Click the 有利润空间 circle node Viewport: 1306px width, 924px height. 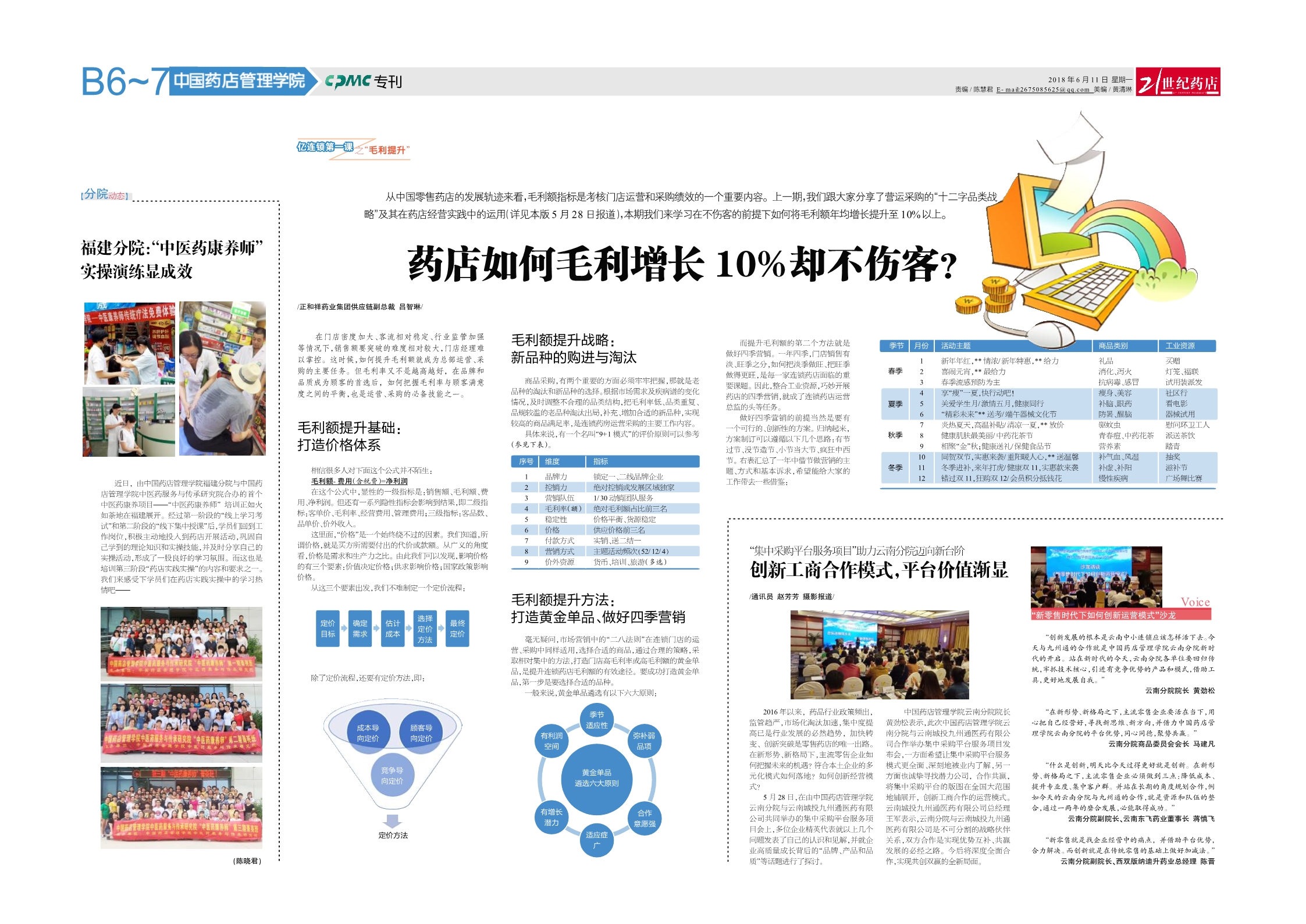[551, 740]
